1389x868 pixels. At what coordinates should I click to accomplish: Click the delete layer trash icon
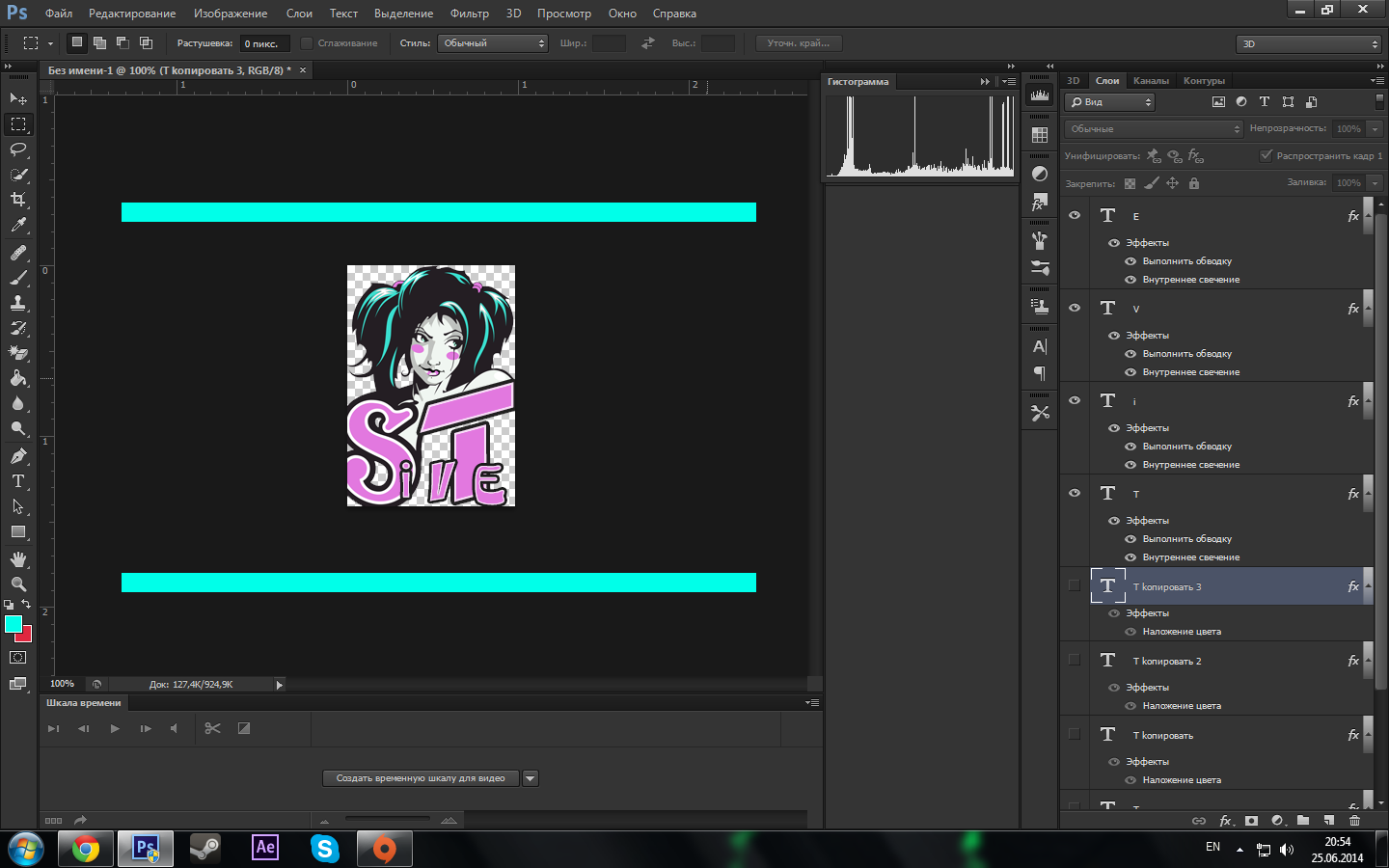pyautogui.click(x=1355, y=821)
